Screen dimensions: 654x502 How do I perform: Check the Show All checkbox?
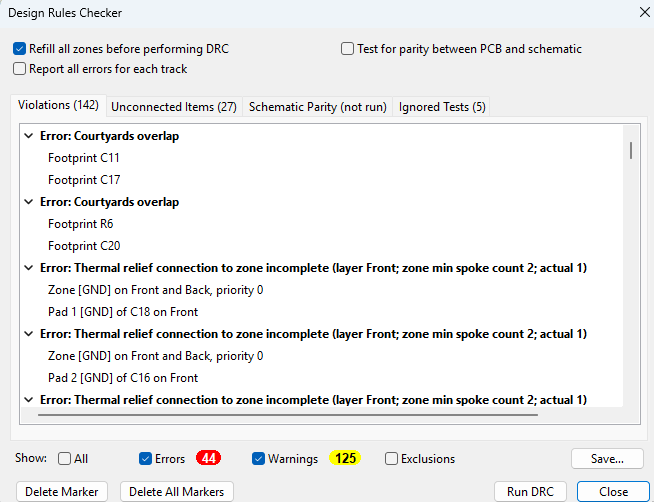coord(65,459)
